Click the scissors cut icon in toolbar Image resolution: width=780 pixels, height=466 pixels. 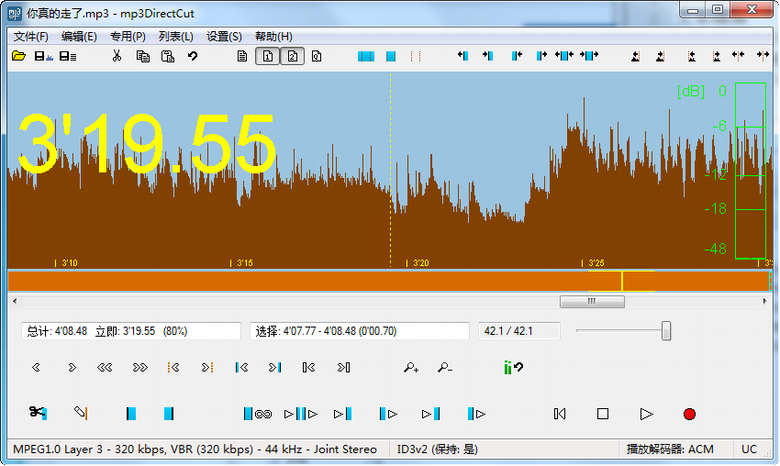click(x=117, y=56)
